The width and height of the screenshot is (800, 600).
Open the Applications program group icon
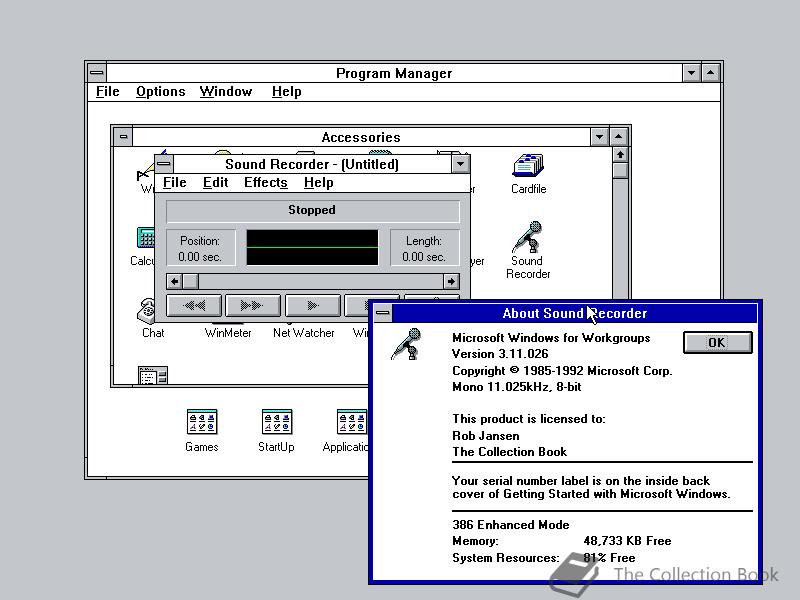352,422
